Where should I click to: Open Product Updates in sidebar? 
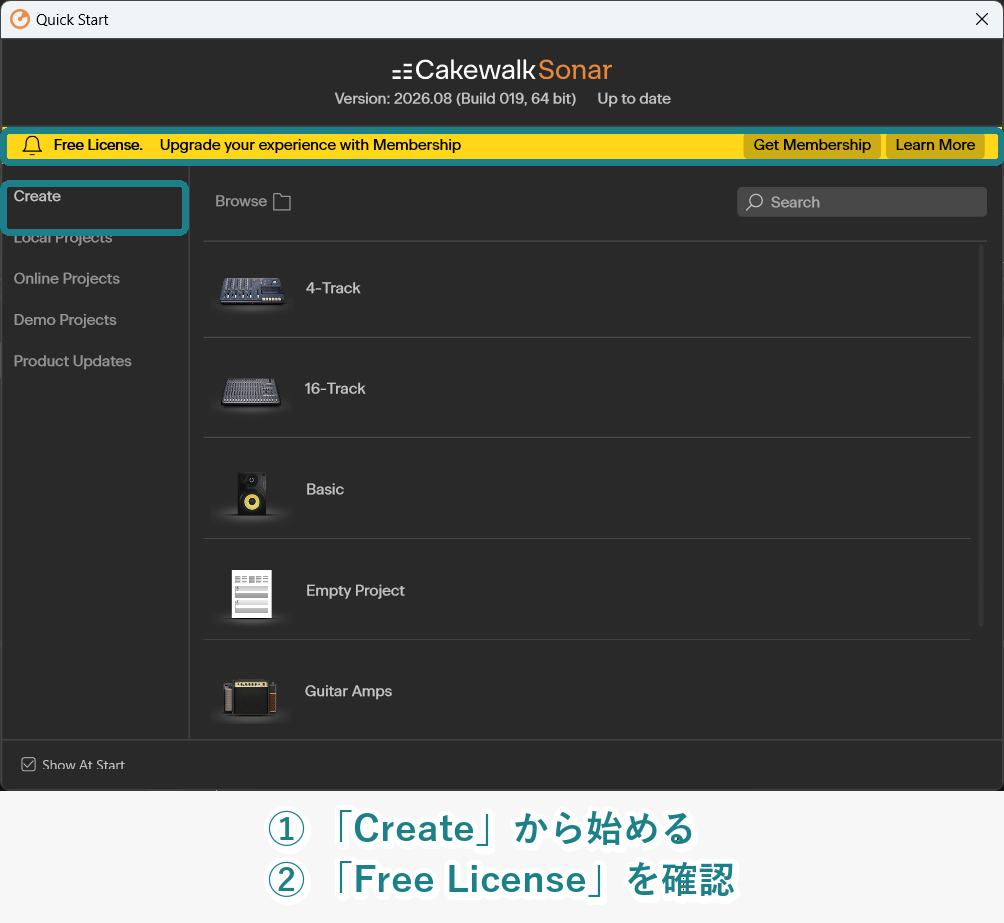(72, 361)
